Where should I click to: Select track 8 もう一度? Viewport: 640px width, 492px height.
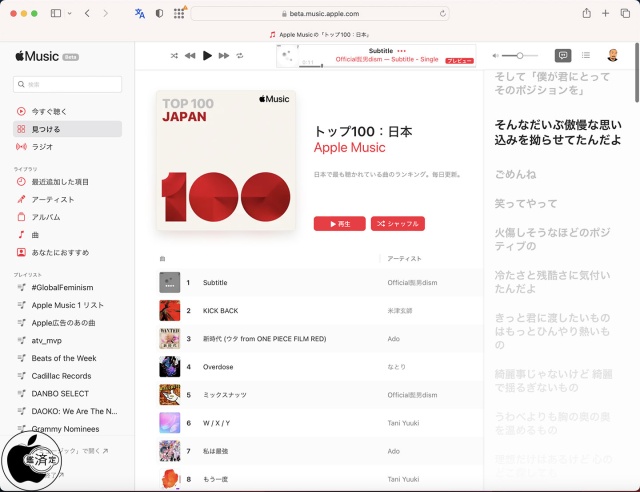[x=320, y=479]
